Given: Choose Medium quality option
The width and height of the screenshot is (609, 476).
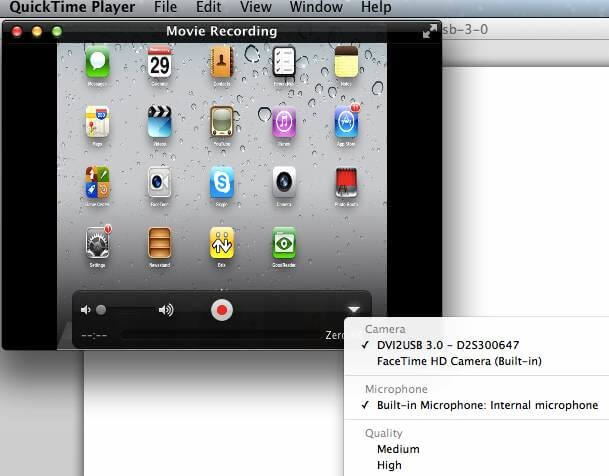Looking at the screenshot, I should 398,449.
